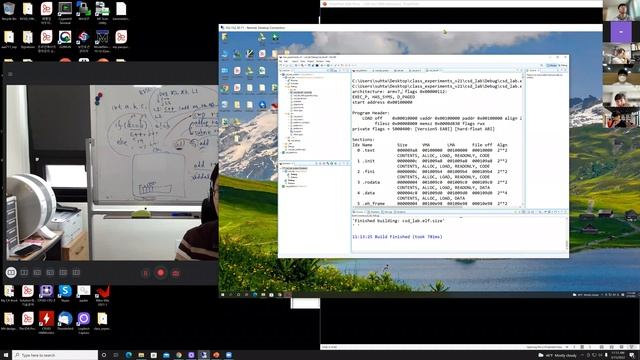Screen dimensions: 640x360
Task: Open Zoom from the host taskbar
Action: coord(229,355)
